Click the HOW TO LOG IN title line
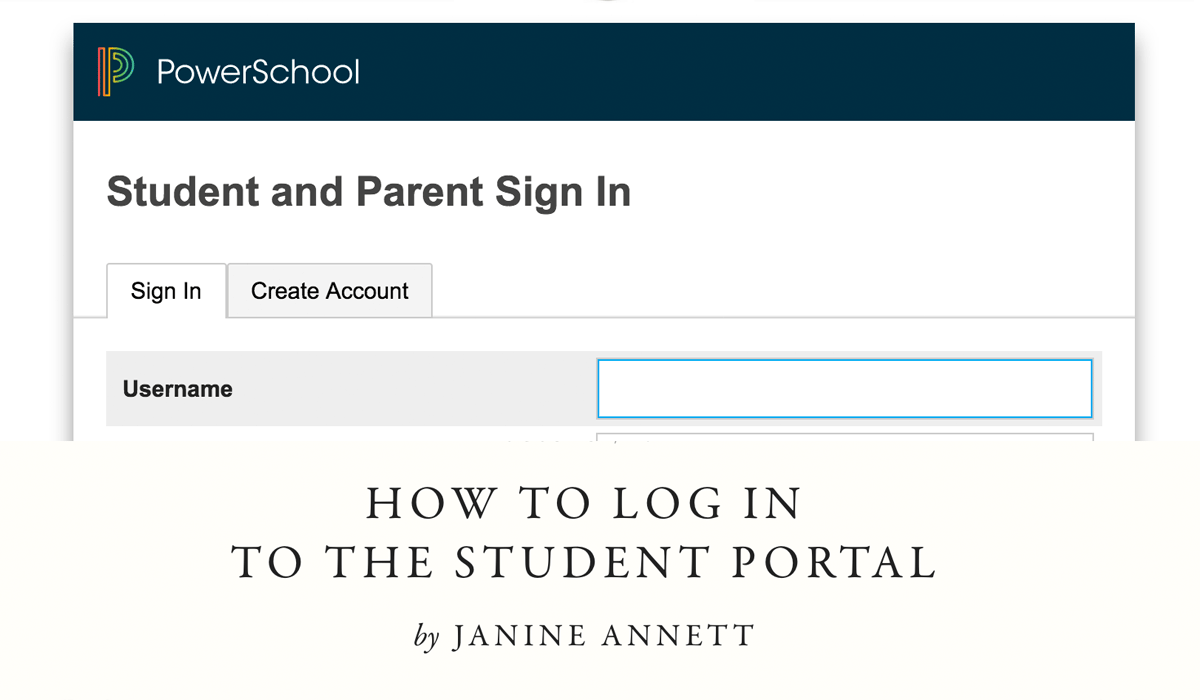The image size is (1200, 700). click(x=584, y=504)
